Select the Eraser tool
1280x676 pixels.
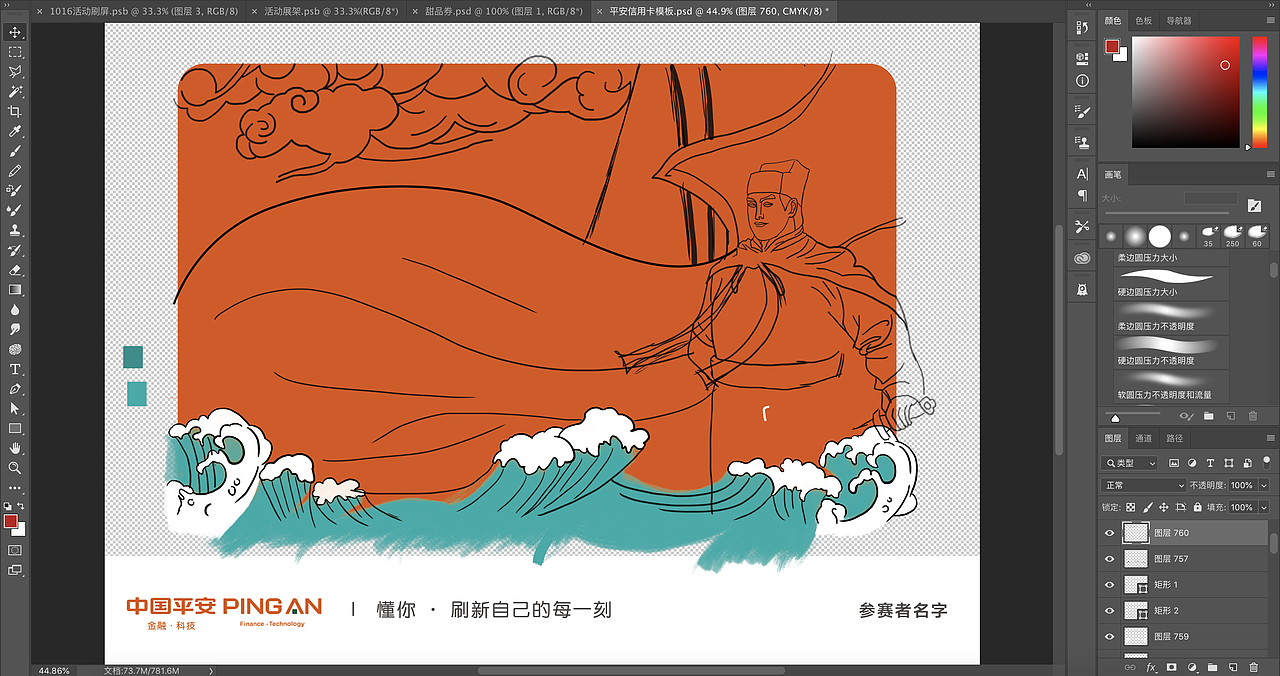pyautogui.click(x=15, y=270)
